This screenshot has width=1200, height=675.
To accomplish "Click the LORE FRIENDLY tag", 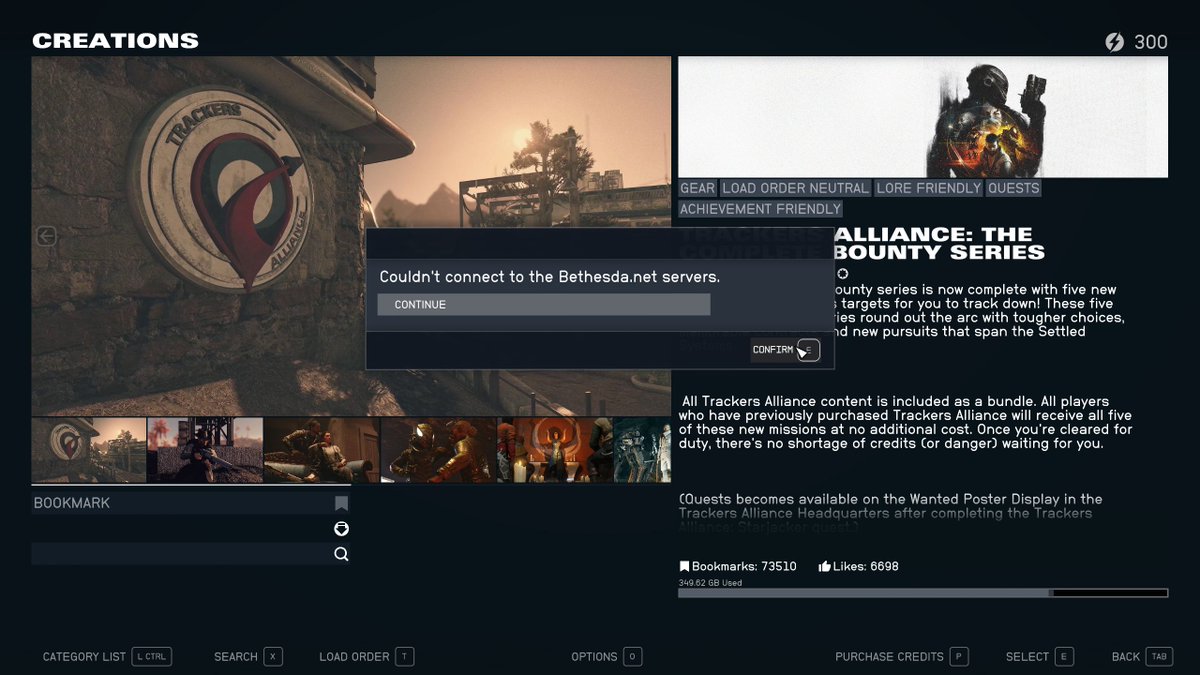I will pyautogui.click(x=929, y=188).
